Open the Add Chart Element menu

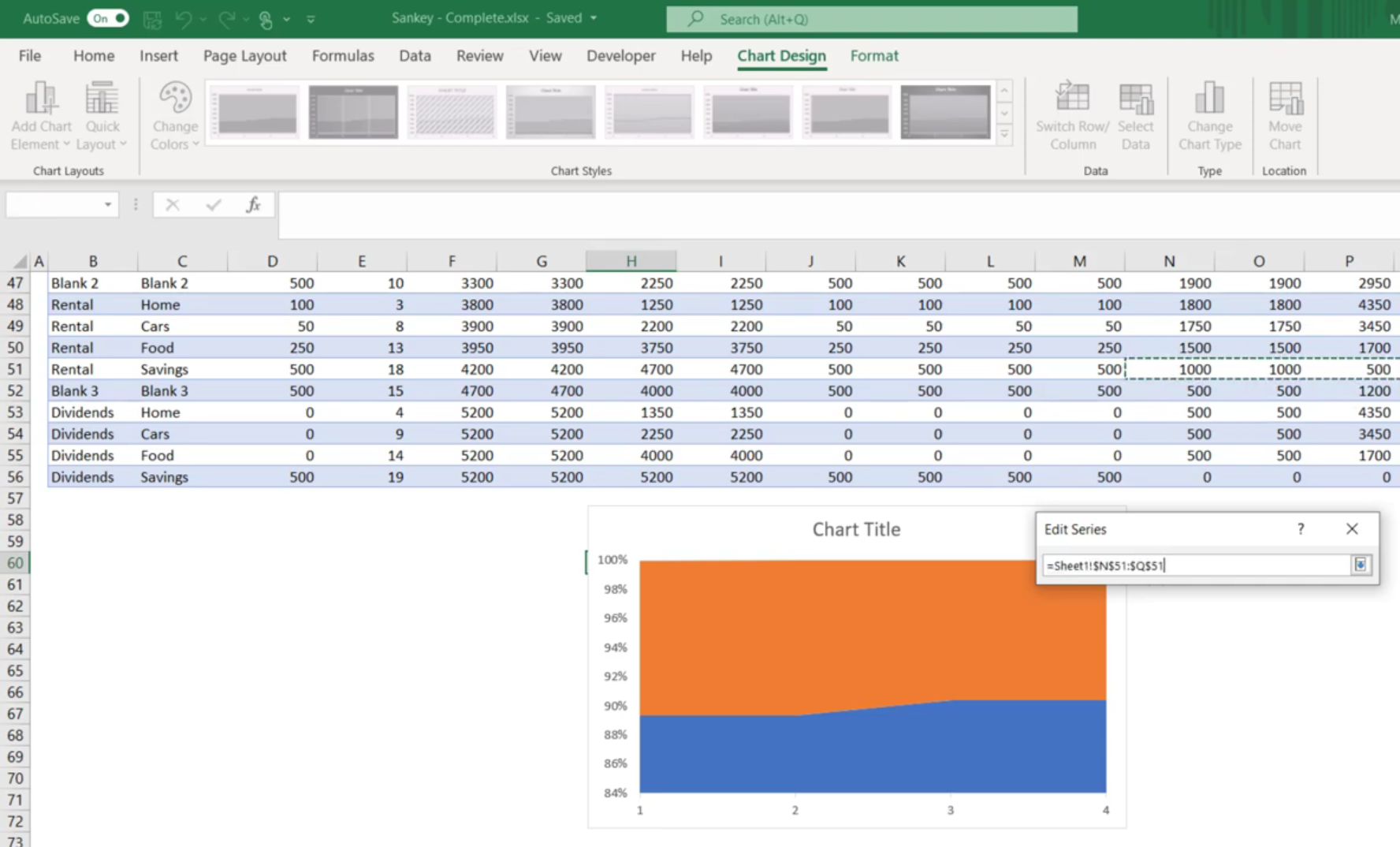point(41,116)
